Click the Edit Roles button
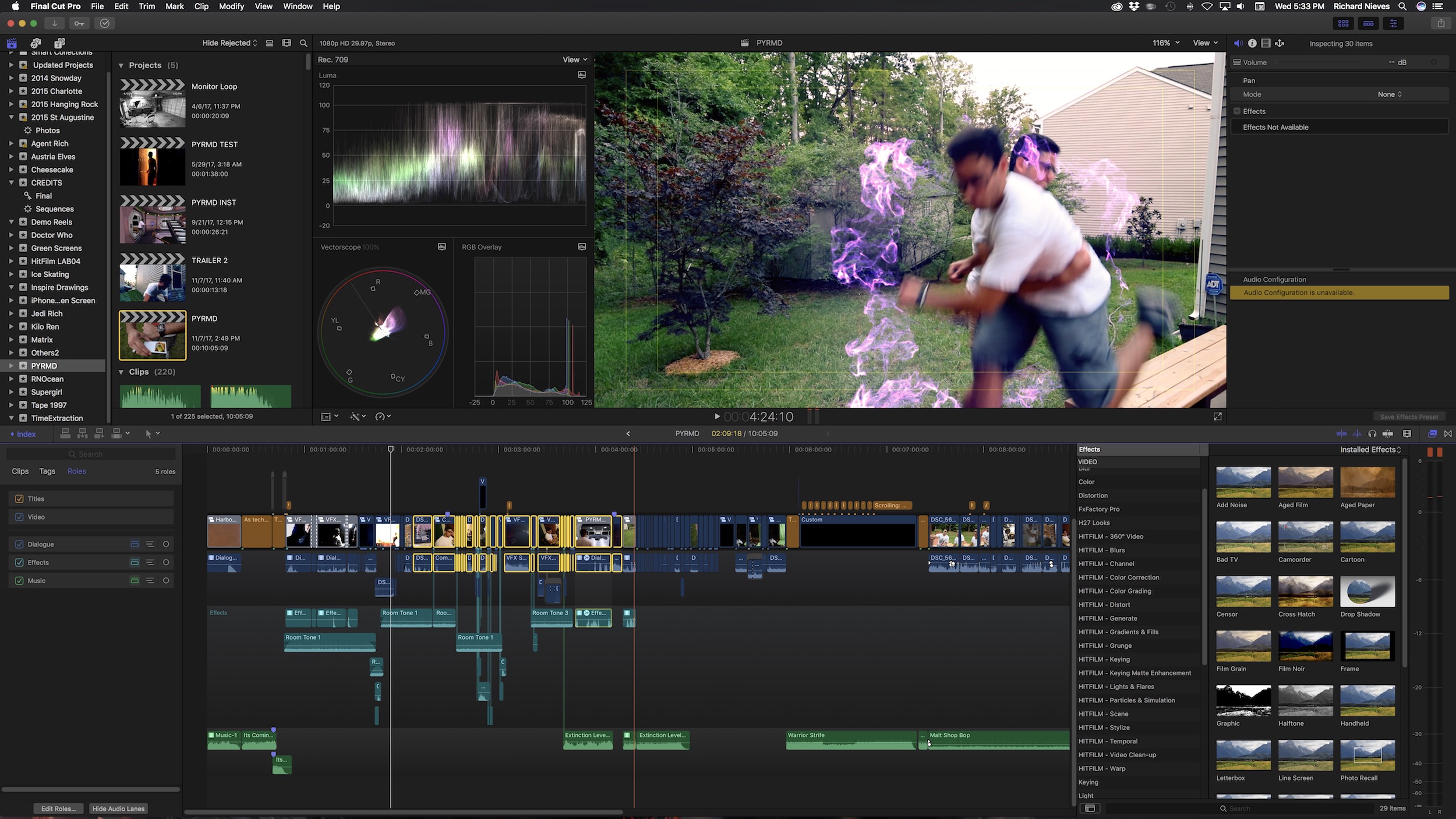This screenshot has height=819, width=1456. click(58, 809)
